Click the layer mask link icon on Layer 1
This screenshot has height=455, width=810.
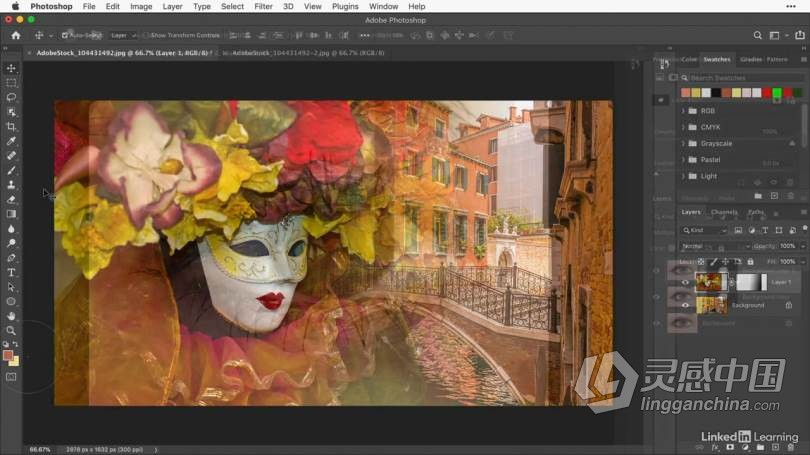point(731,282)
